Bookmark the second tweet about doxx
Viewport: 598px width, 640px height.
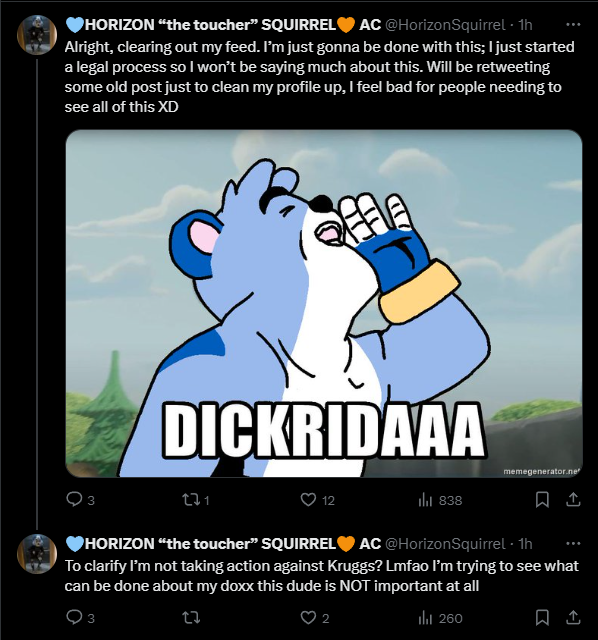542,618
